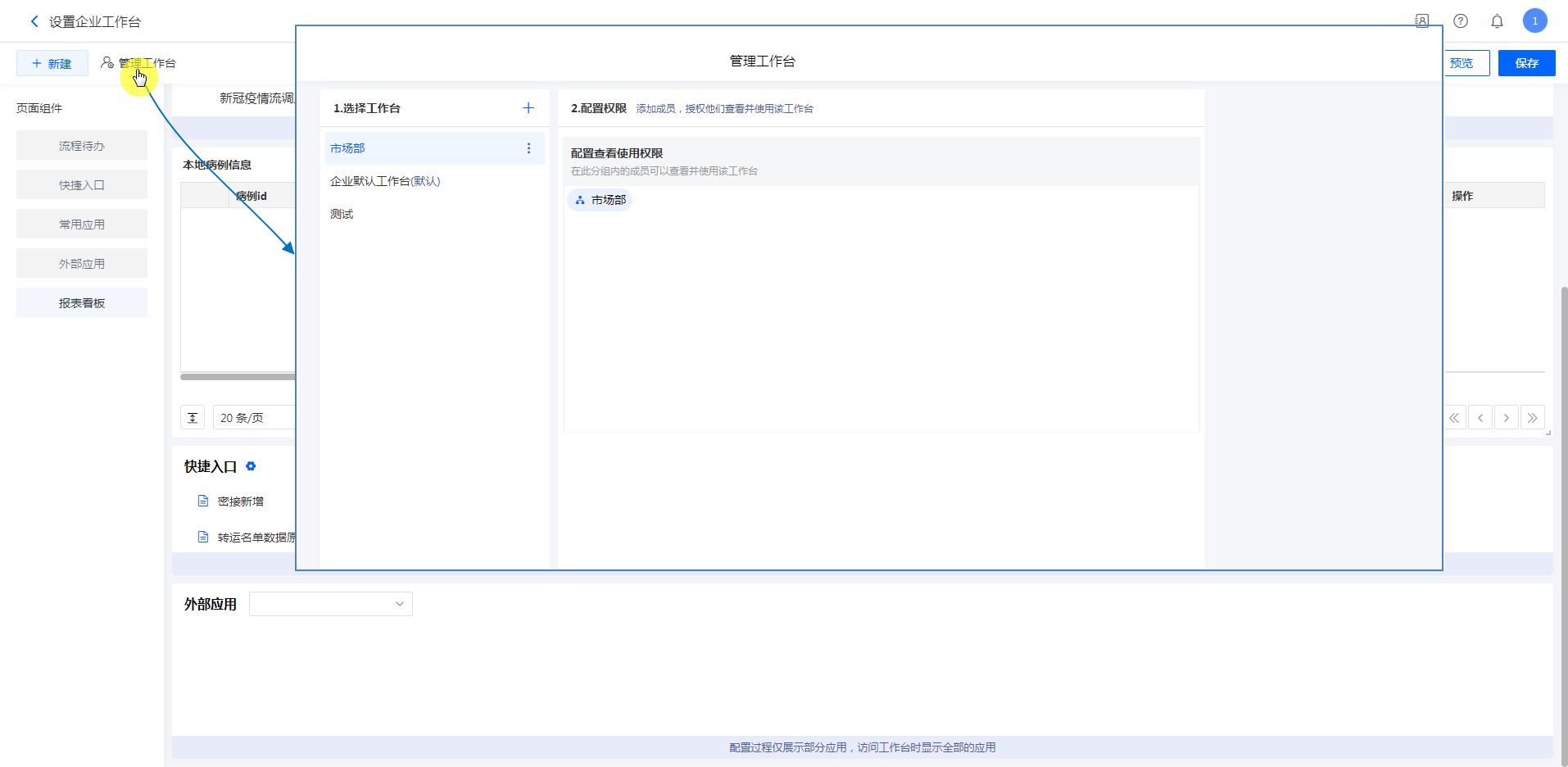Select 企业默认工作台(默认) in the workbench list

[385, 181]
